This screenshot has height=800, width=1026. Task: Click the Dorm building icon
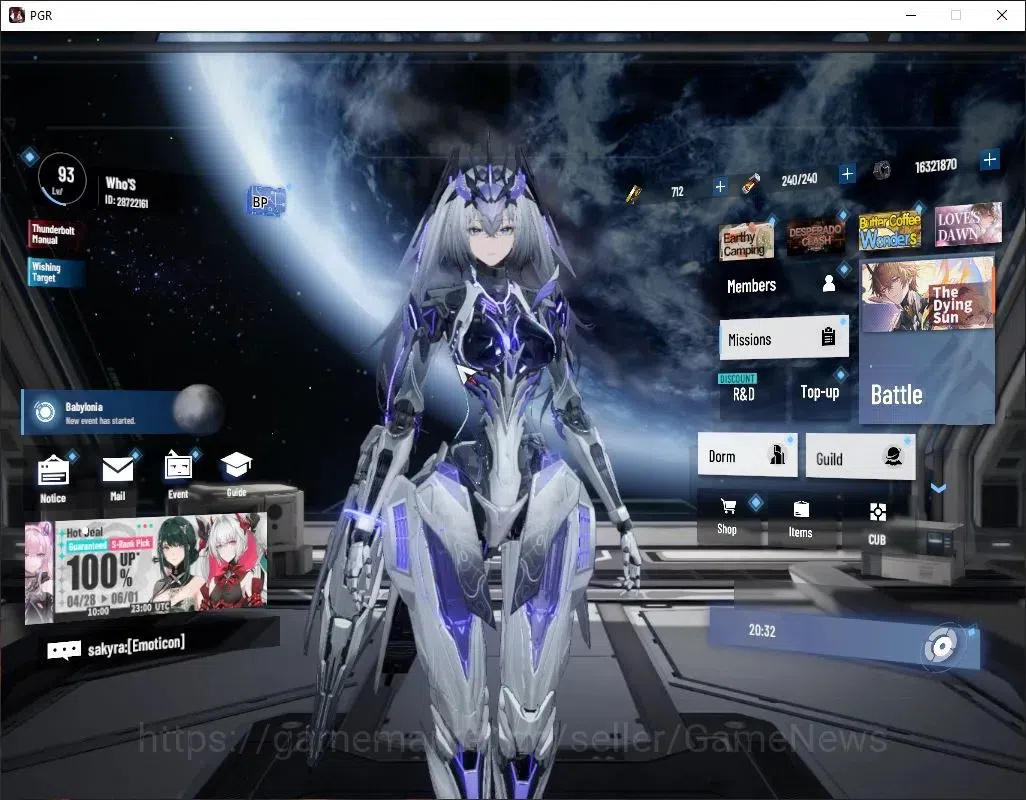777,454
